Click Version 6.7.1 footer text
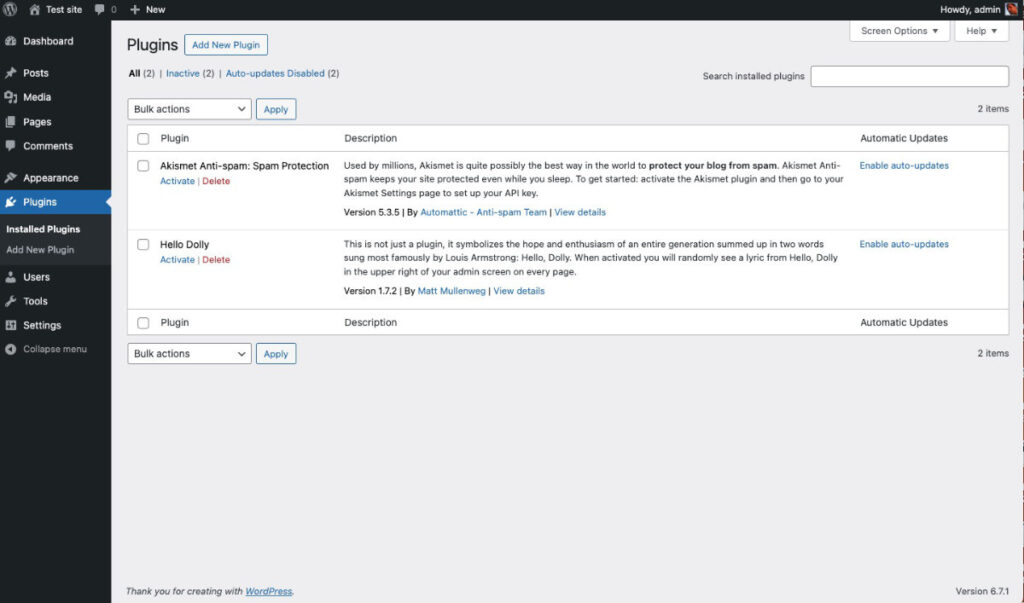Screen dimensions: 1024x603 coord(982,591)
